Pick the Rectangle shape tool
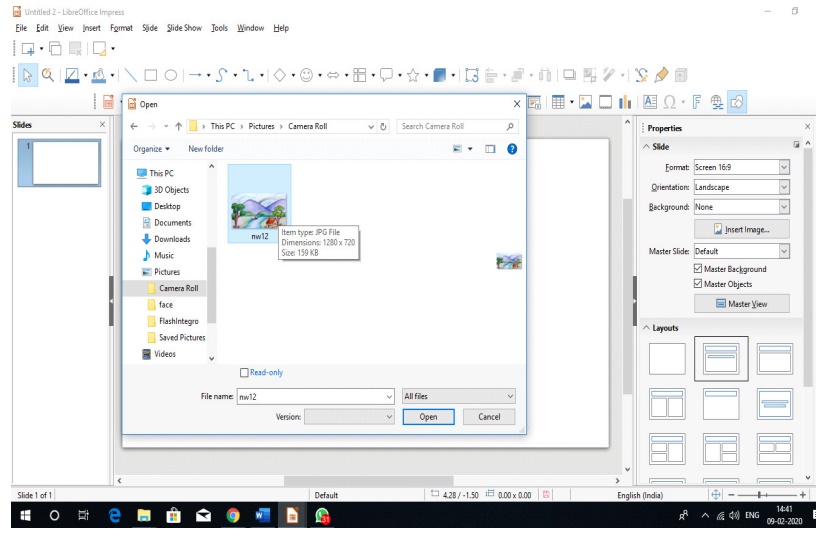The width and height of the screenshot is (829, 537). (x=151, y=75)
